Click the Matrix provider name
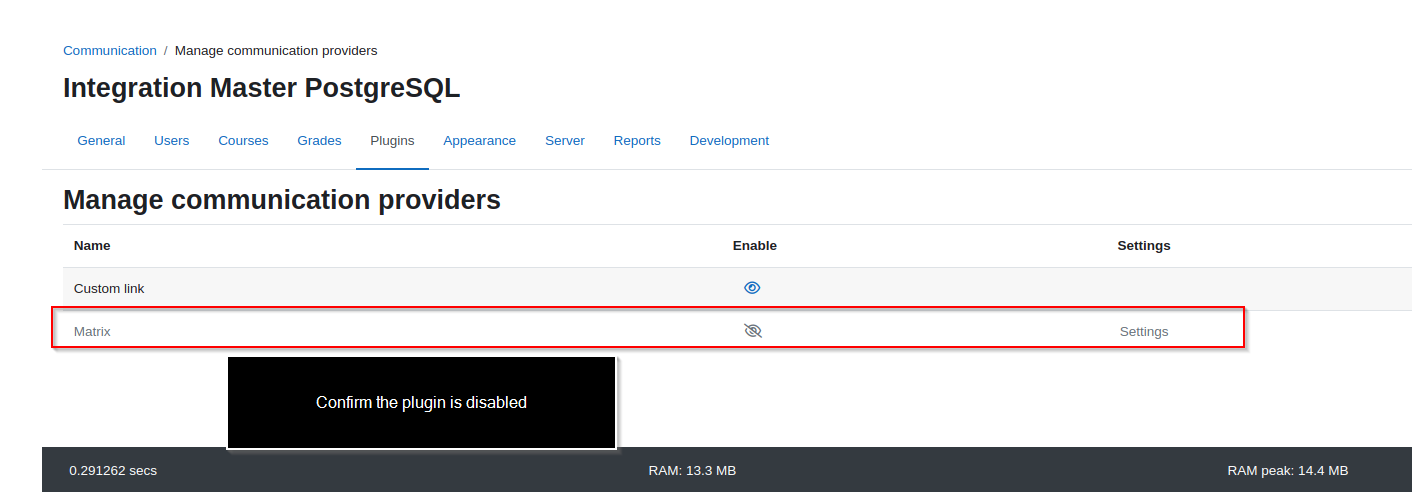Image resolution: width=1412 pixels, height=492 pixels. tap(92, 332)
